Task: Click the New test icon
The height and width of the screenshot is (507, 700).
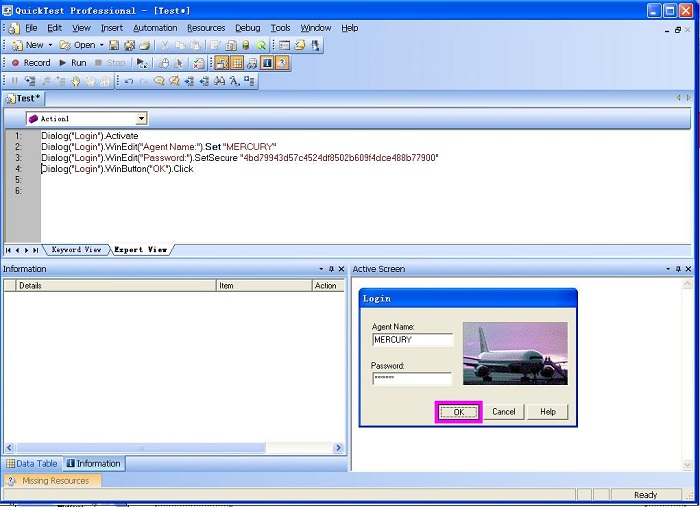Action: point(17,45)
